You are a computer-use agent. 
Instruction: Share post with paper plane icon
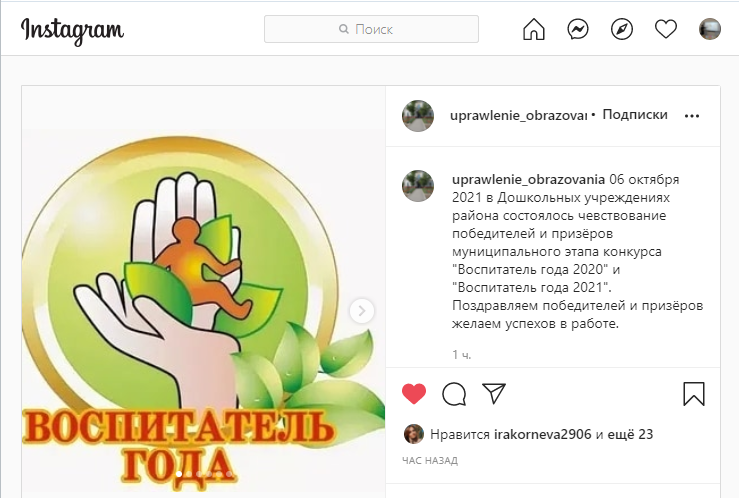point(494,393)
